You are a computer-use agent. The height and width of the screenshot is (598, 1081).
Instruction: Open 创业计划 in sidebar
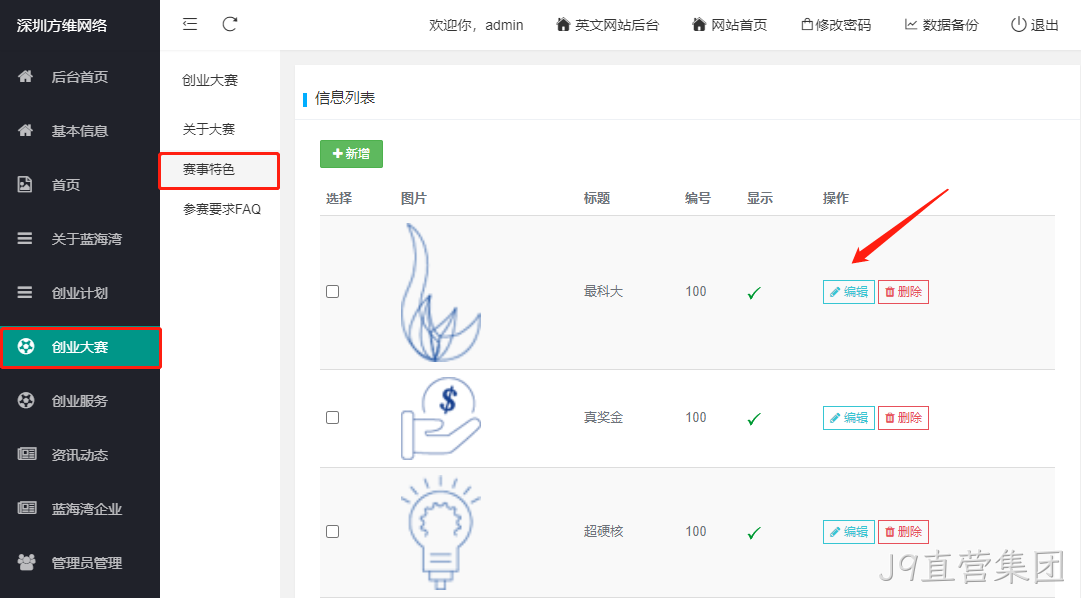tap(80, 292)
